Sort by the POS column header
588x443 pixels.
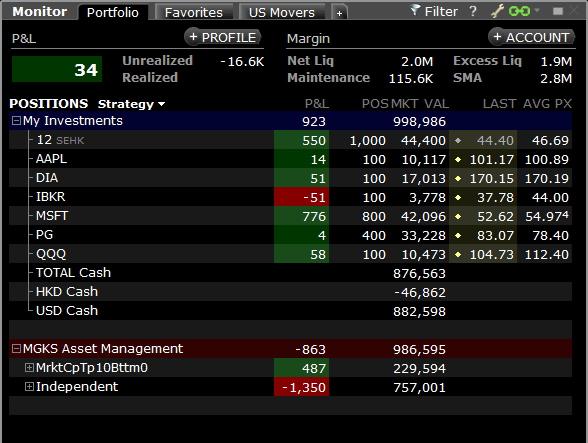tap(375, 104)
